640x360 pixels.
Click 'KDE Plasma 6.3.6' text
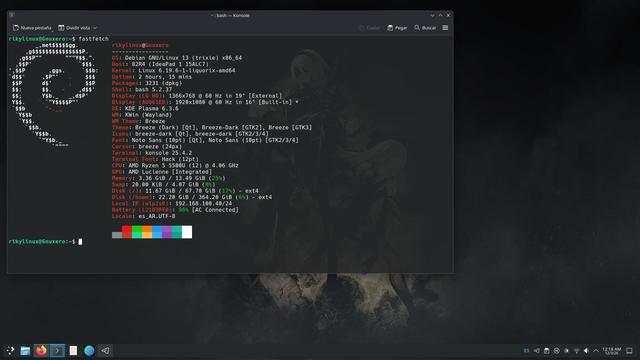152,109
